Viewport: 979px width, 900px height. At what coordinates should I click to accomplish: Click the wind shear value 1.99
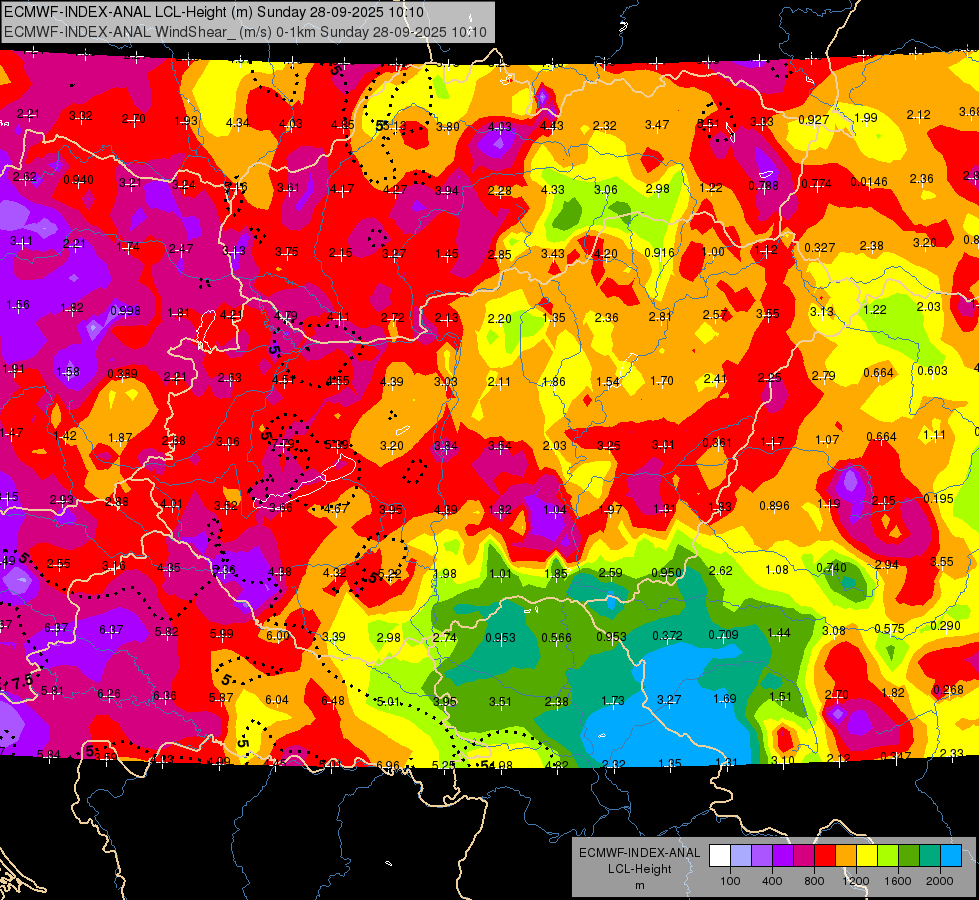click(865, 118)
